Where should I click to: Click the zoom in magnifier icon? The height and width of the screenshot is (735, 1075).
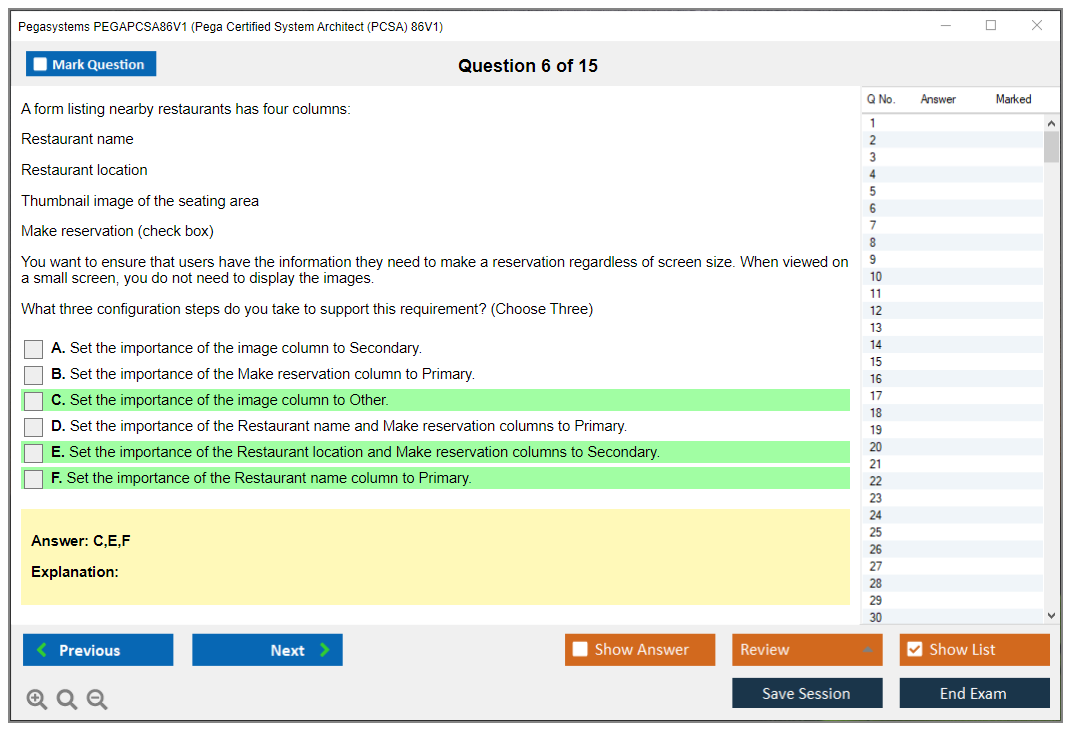point(37,700)
